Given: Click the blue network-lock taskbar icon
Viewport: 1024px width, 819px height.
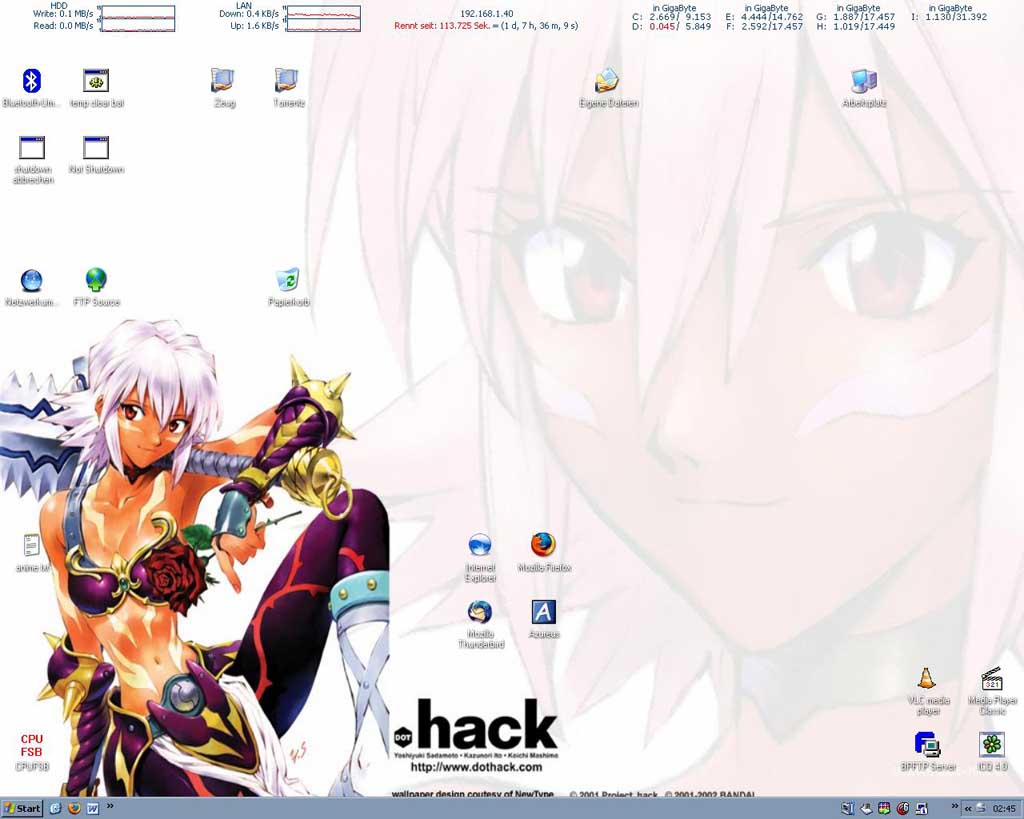Looking at the screenshot, I should (921, 809).
